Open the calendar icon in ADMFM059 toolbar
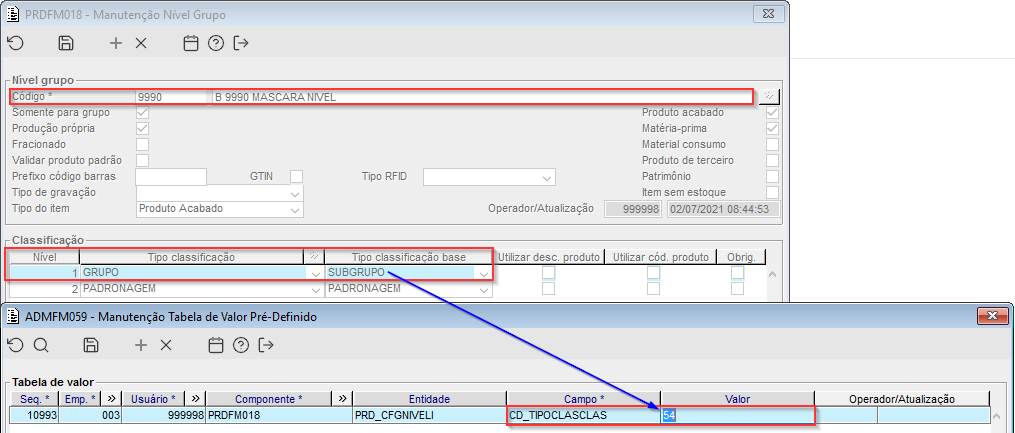Screen dimensions: 1015x433 216,345
